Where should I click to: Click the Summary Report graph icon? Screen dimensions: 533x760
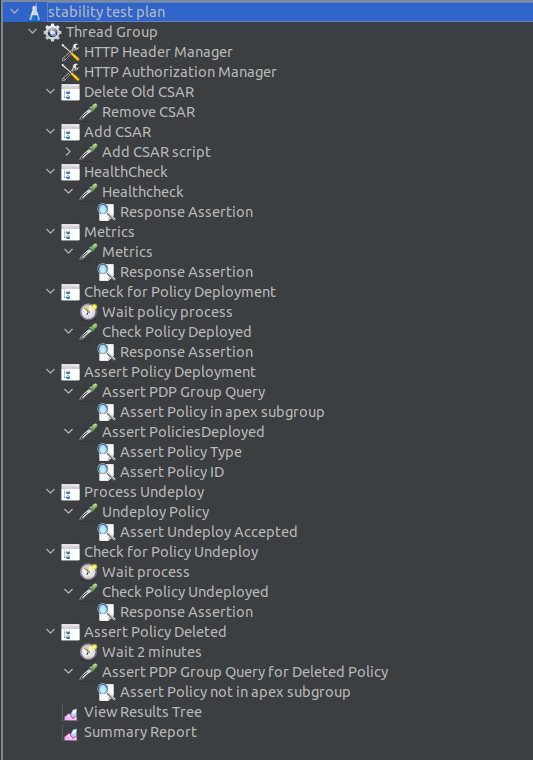tap(70, 732)
